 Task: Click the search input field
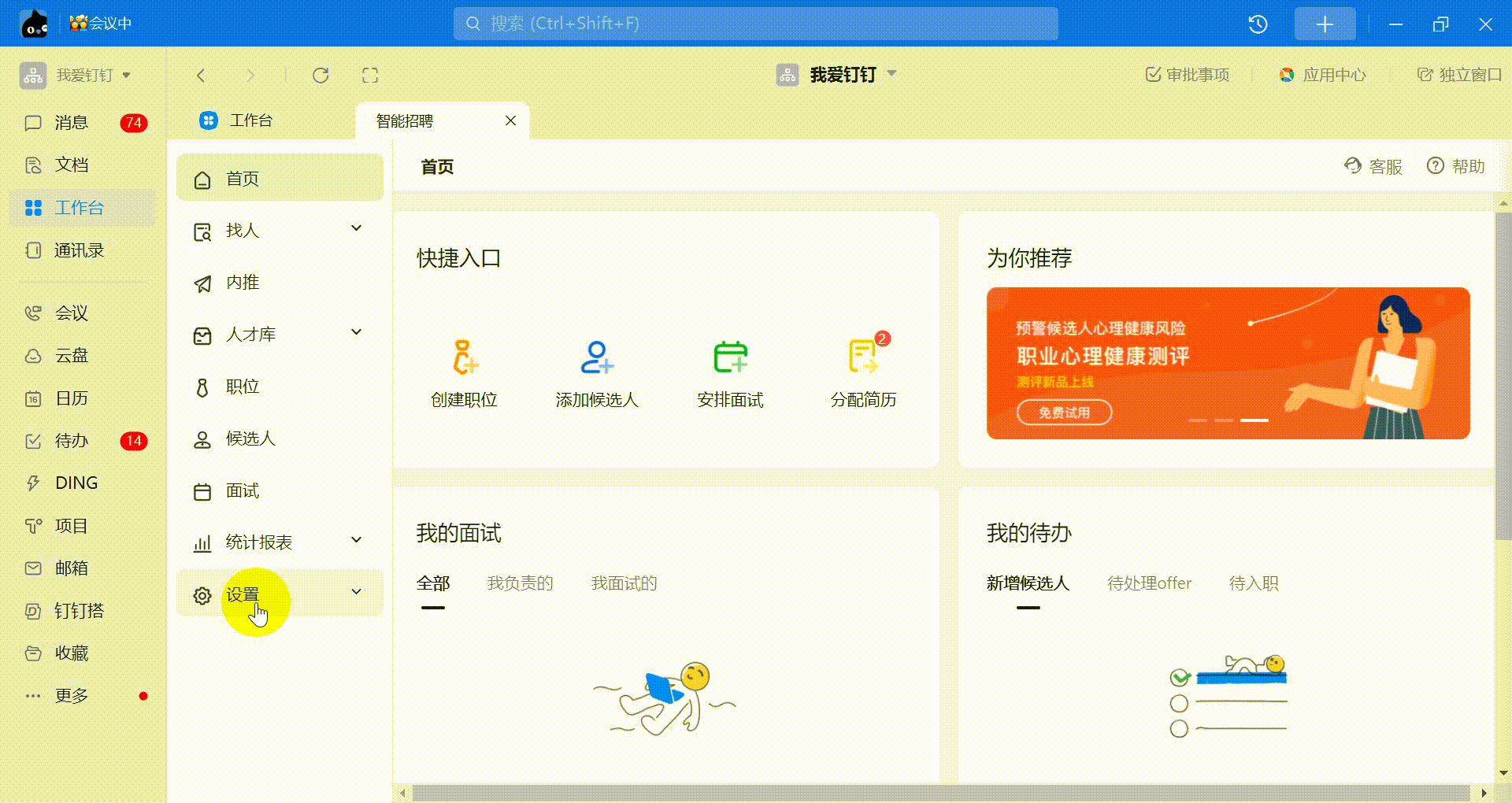[x=756, y=24]
